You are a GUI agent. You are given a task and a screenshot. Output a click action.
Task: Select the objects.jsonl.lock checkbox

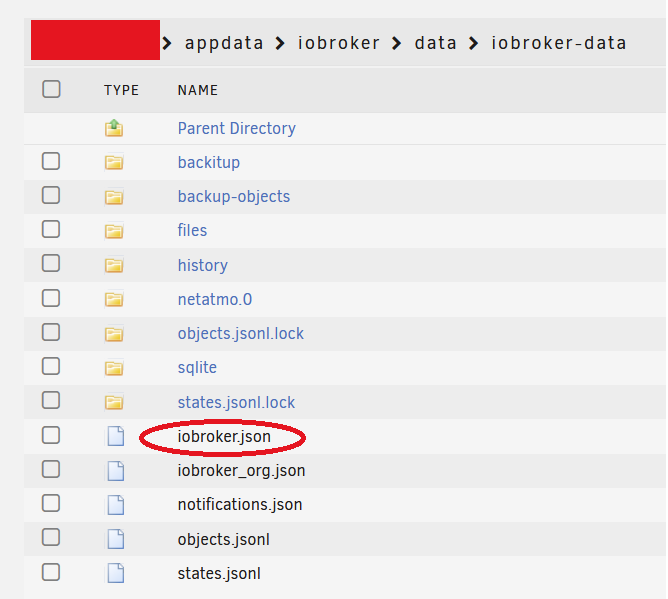(51, 332)
